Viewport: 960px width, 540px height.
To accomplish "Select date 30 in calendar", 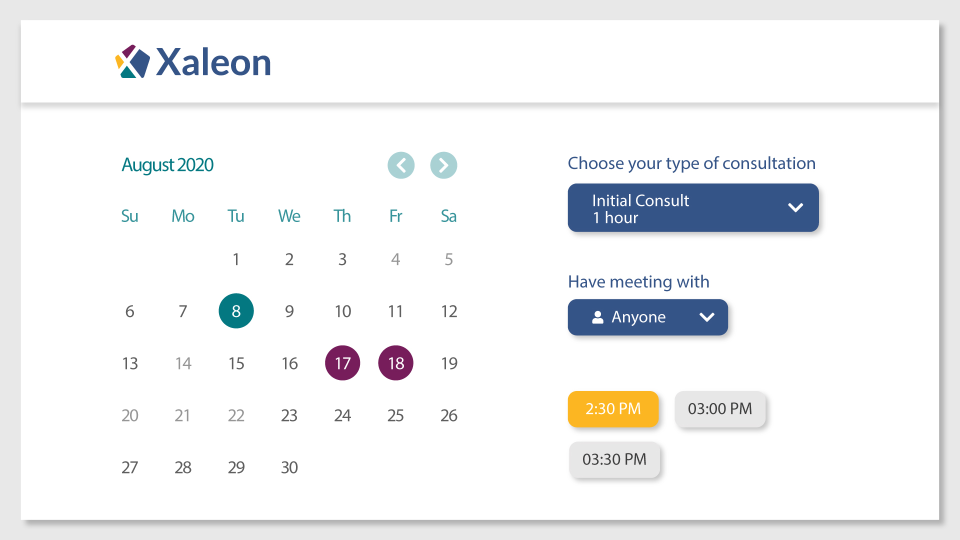I will (289, 467).
